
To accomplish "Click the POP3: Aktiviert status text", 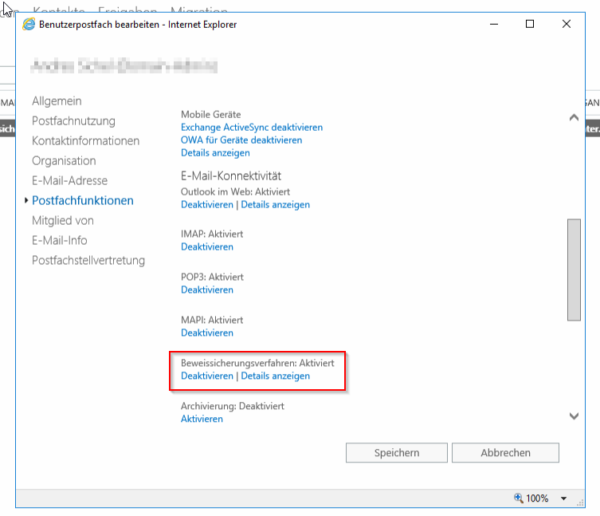I will [212, 277].
